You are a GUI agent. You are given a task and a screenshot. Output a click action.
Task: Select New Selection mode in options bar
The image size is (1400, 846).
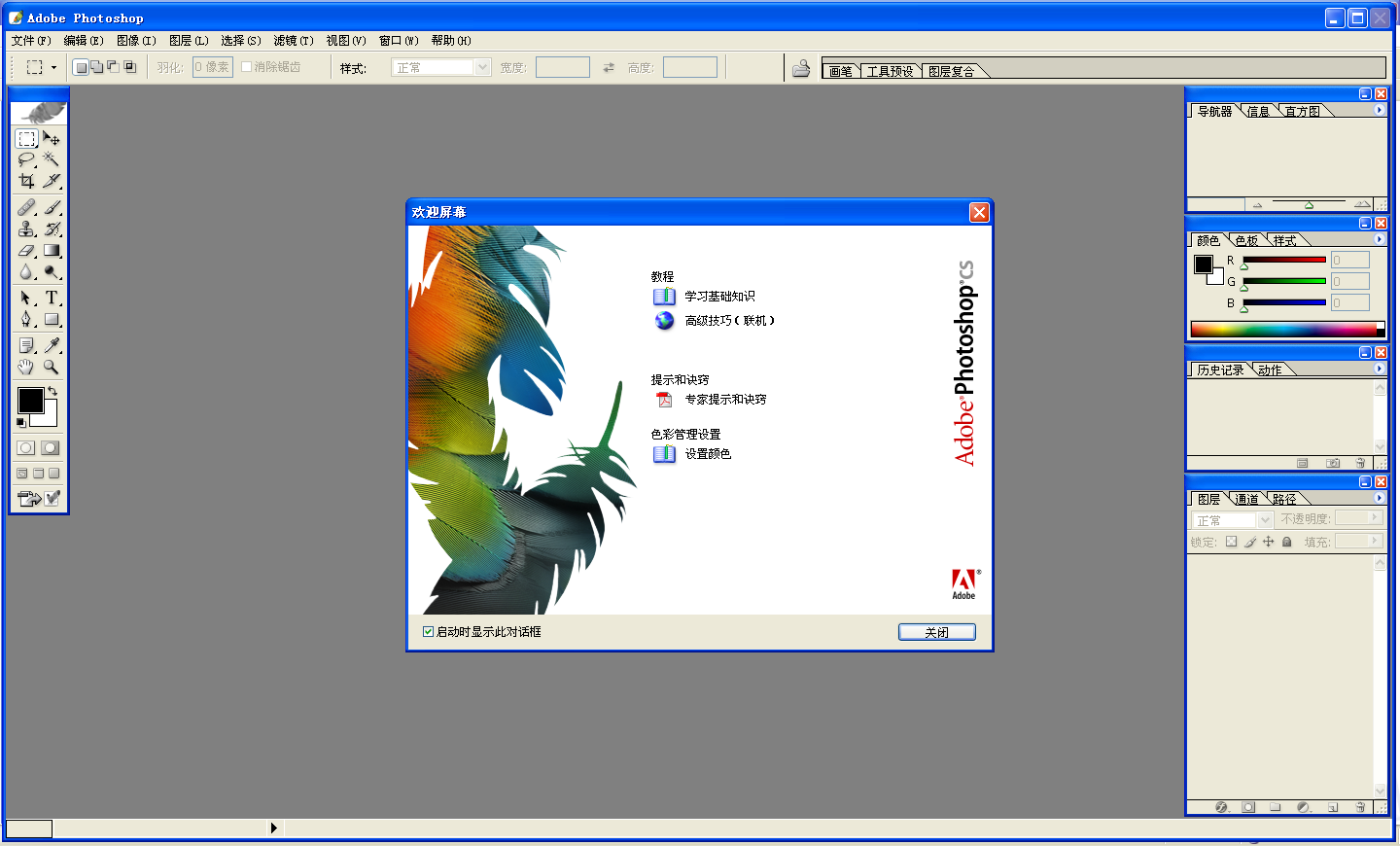pyautogui.click(x=82, y=67)
